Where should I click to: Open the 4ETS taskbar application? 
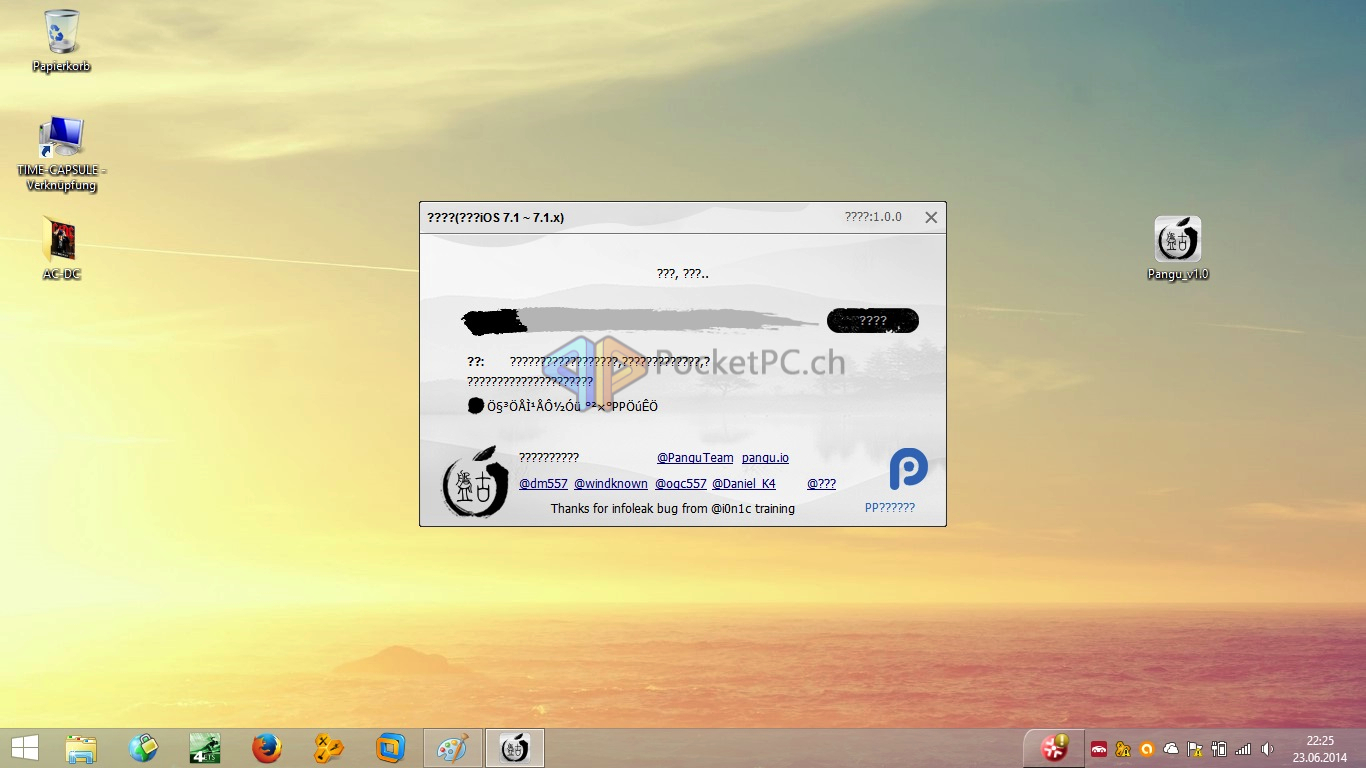click(205, 748)
